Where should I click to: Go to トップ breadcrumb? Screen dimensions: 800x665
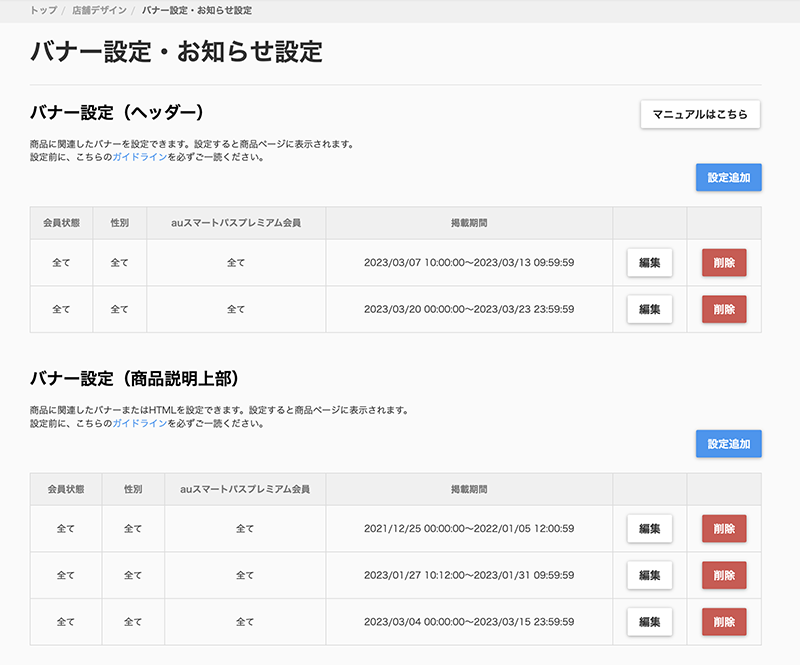click(43, 10)
